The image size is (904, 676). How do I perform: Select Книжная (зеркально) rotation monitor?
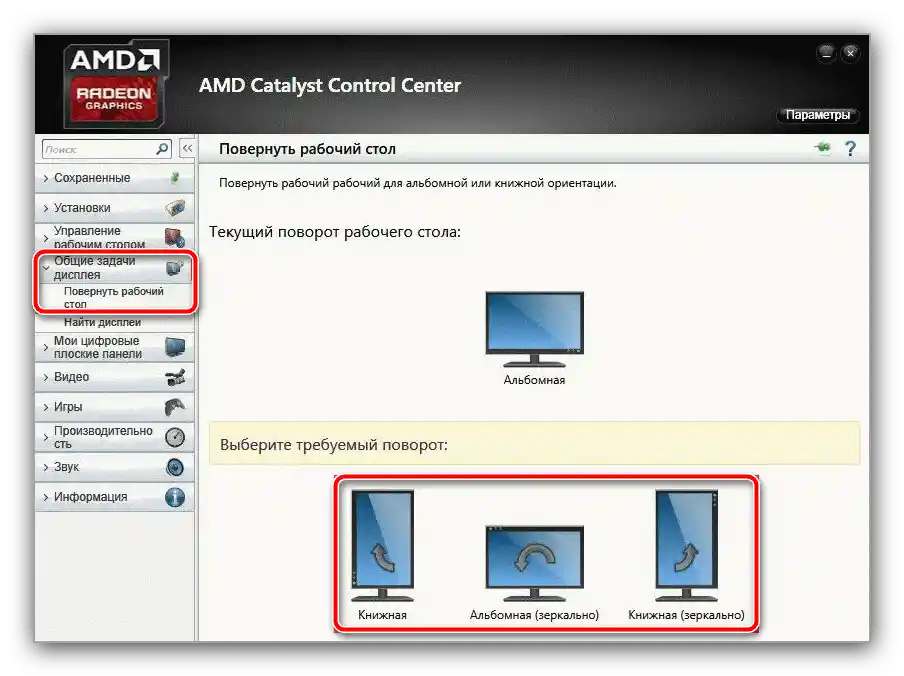point(686,546)
